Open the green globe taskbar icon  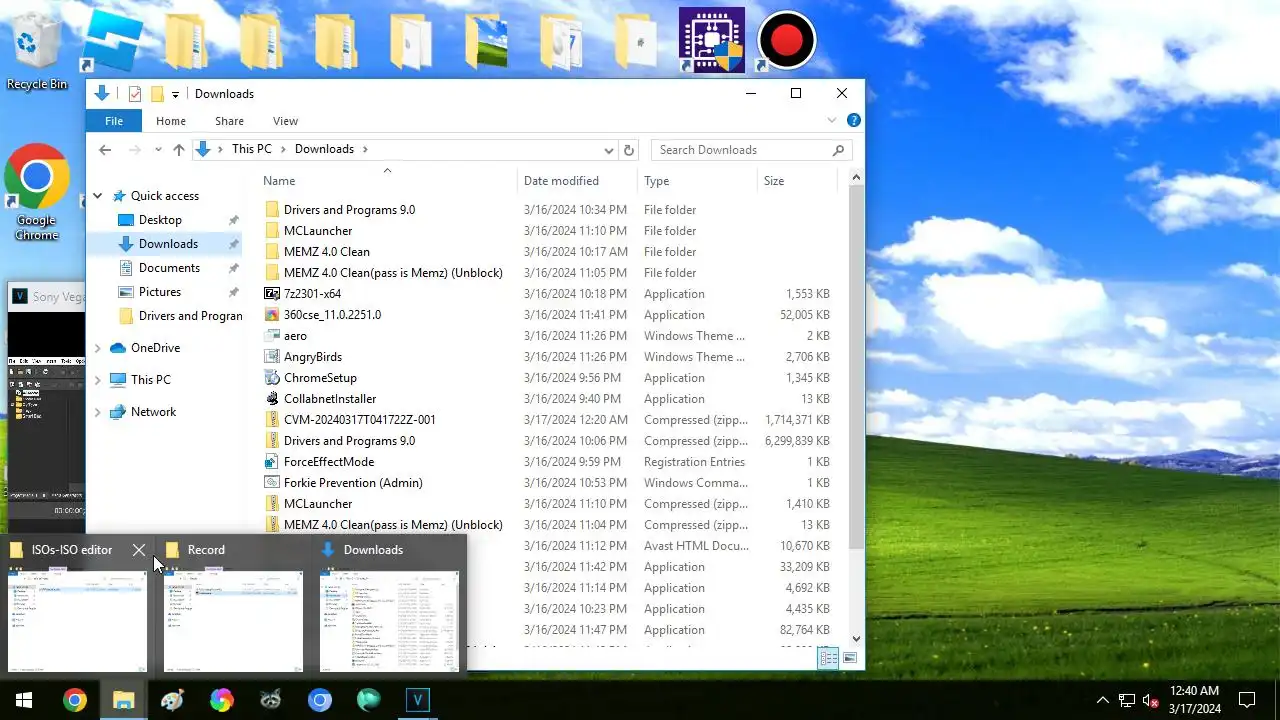tap(368, 700)
